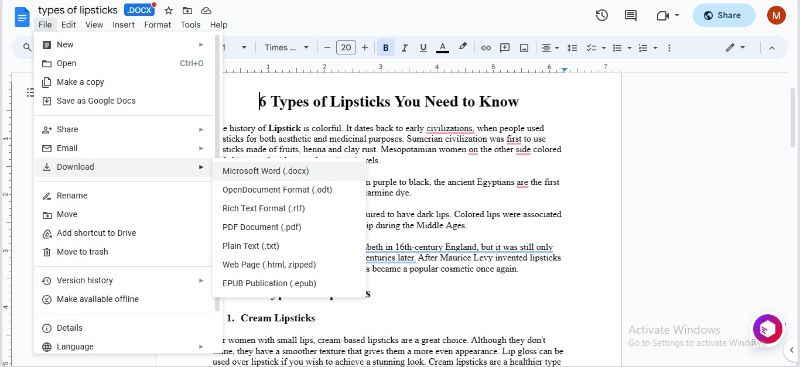Open the document outline icon
Image resolution: width=800 pixels, height=367 pixels.
31,92
